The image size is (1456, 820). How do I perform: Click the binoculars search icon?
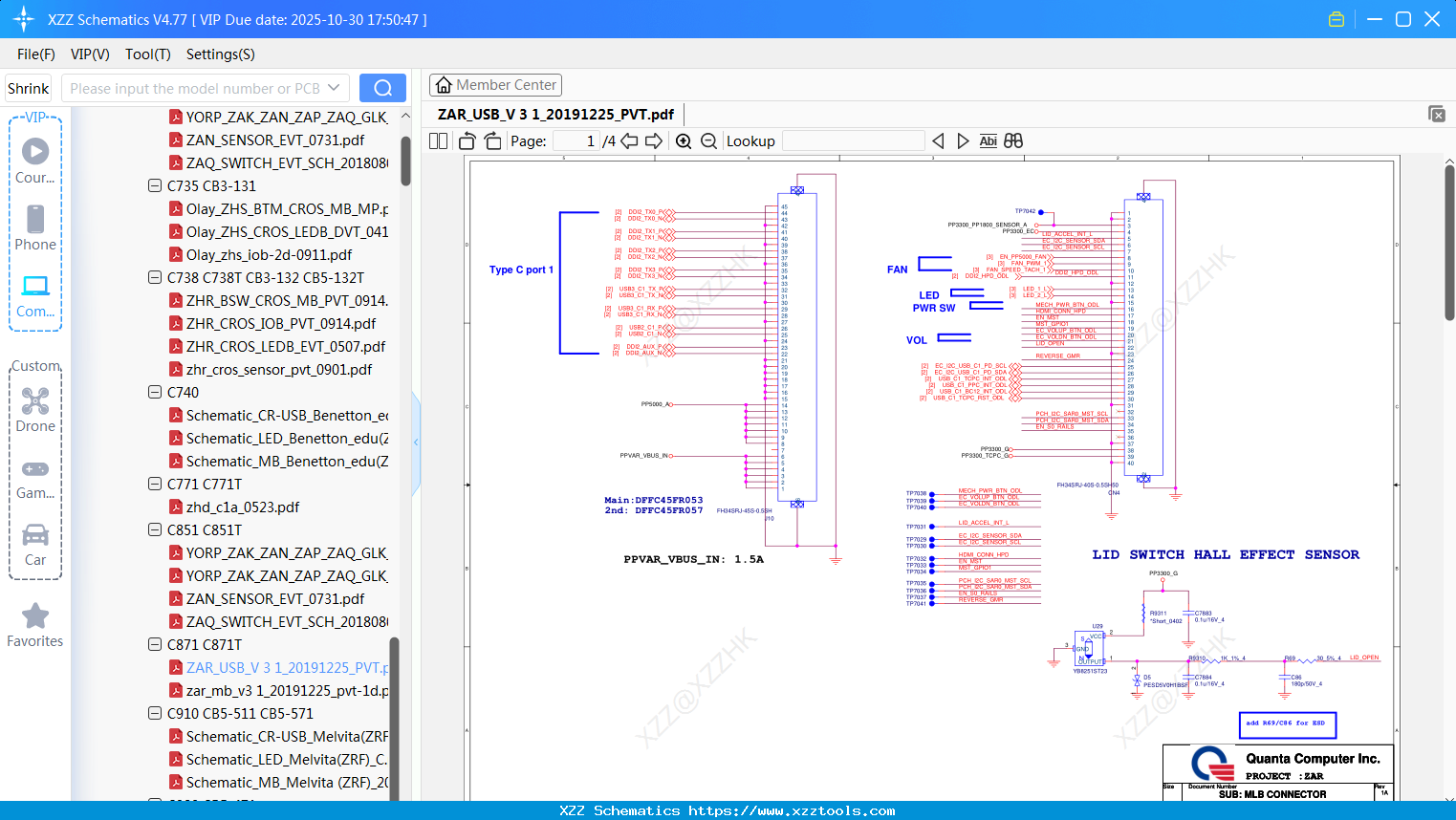click(x=1013, y=141)
